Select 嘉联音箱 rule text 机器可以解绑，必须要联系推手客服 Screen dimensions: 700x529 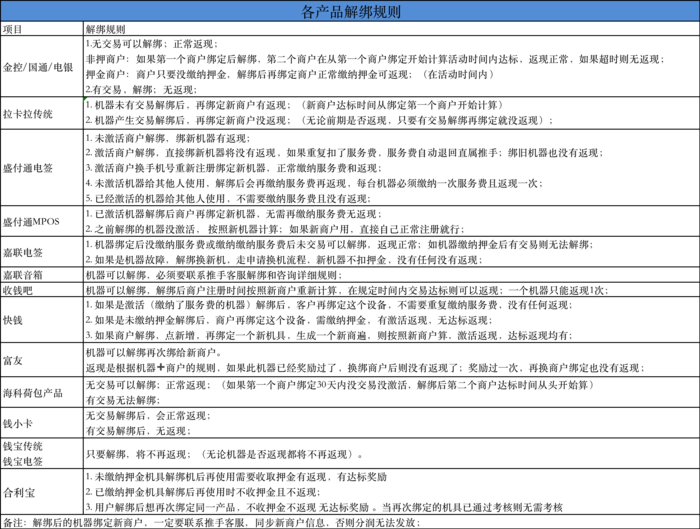pyautogui.click(x=177, y=275)
